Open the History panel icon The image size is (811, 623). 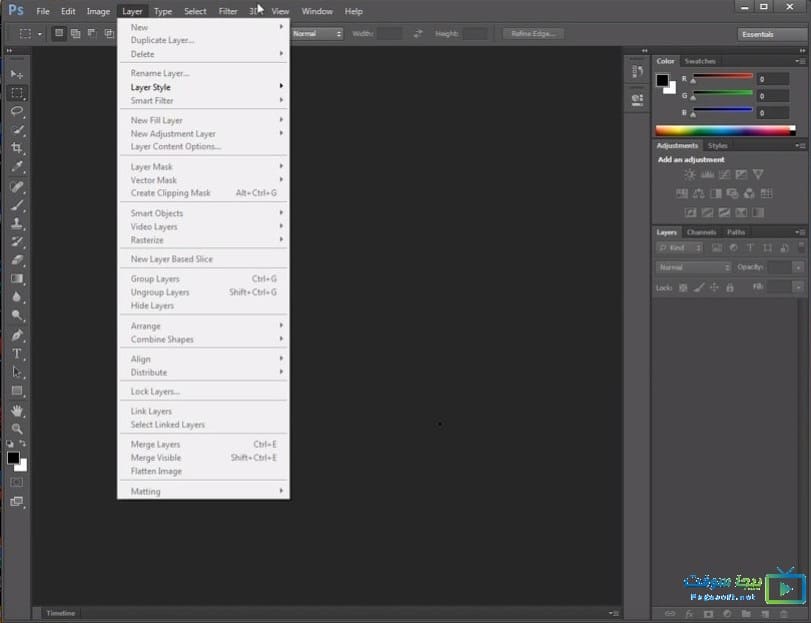[x=637, y=71]
